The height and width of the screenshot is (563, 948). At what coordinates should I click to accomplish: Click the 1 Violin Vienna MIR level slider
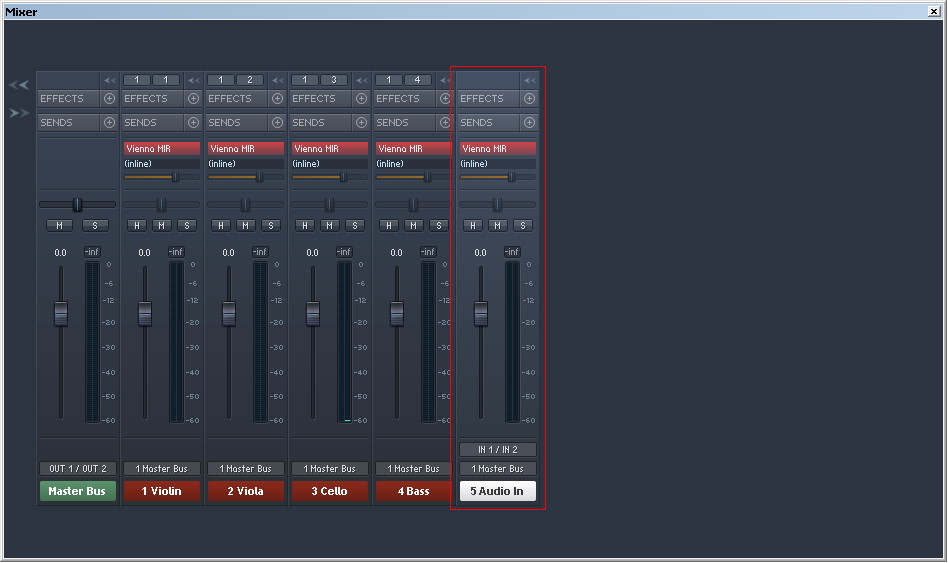click(161, 177)
